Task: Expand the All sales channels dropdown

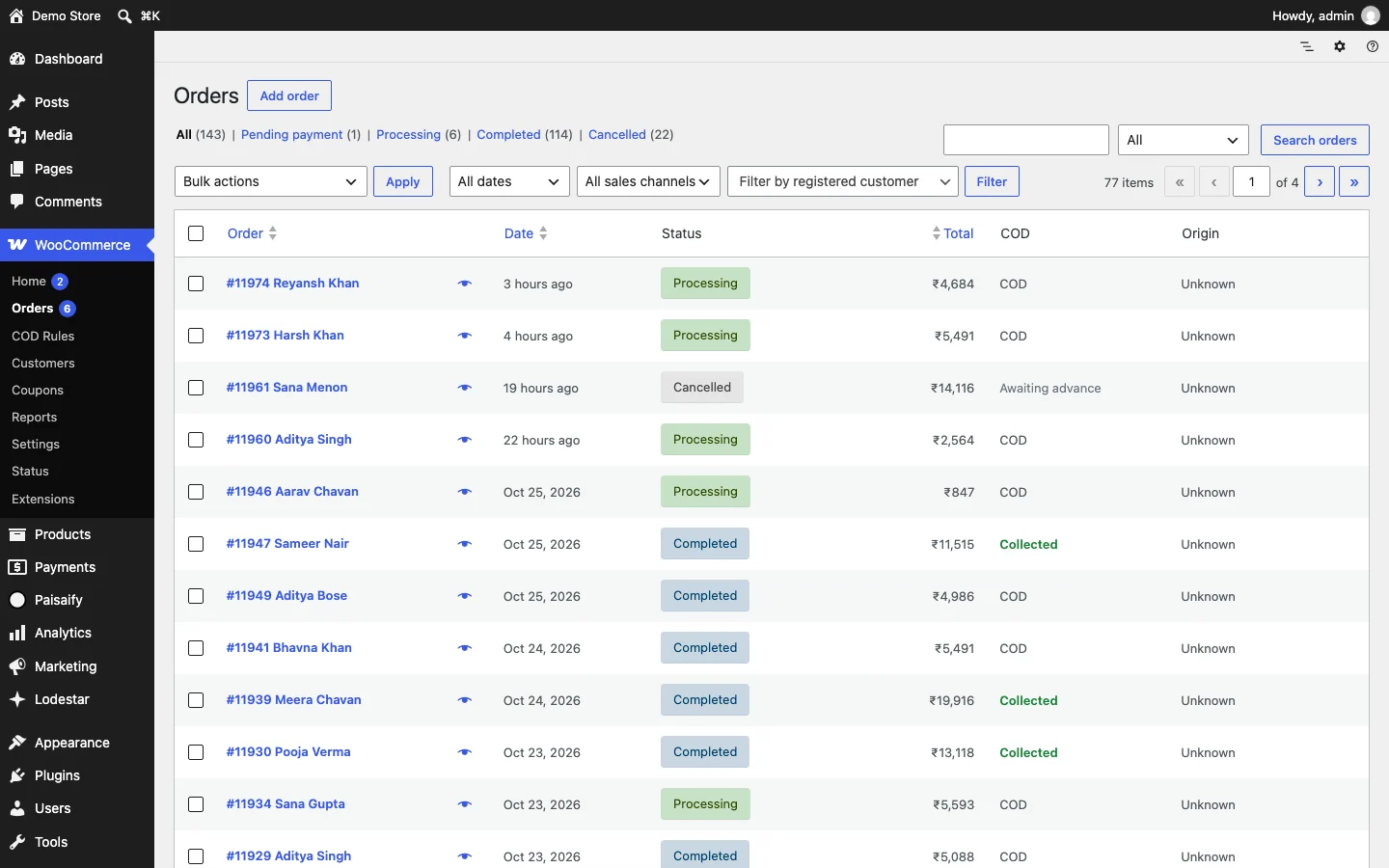Action: [x=648, y=181]
